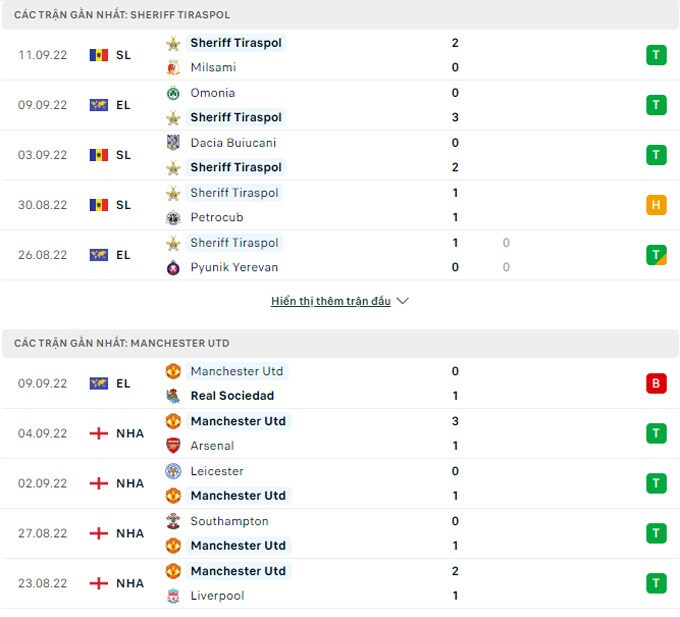
Task: Click the Pyunik Yerevan club crest
Action: point(173,268)
